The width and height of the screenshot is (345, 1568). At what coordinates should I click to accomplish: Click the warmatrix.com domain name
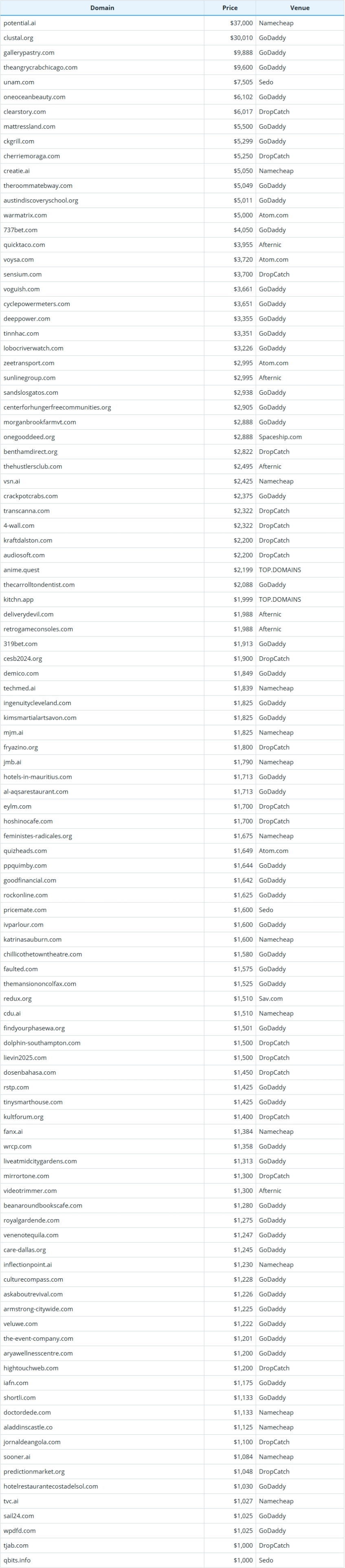pos(25,215)
